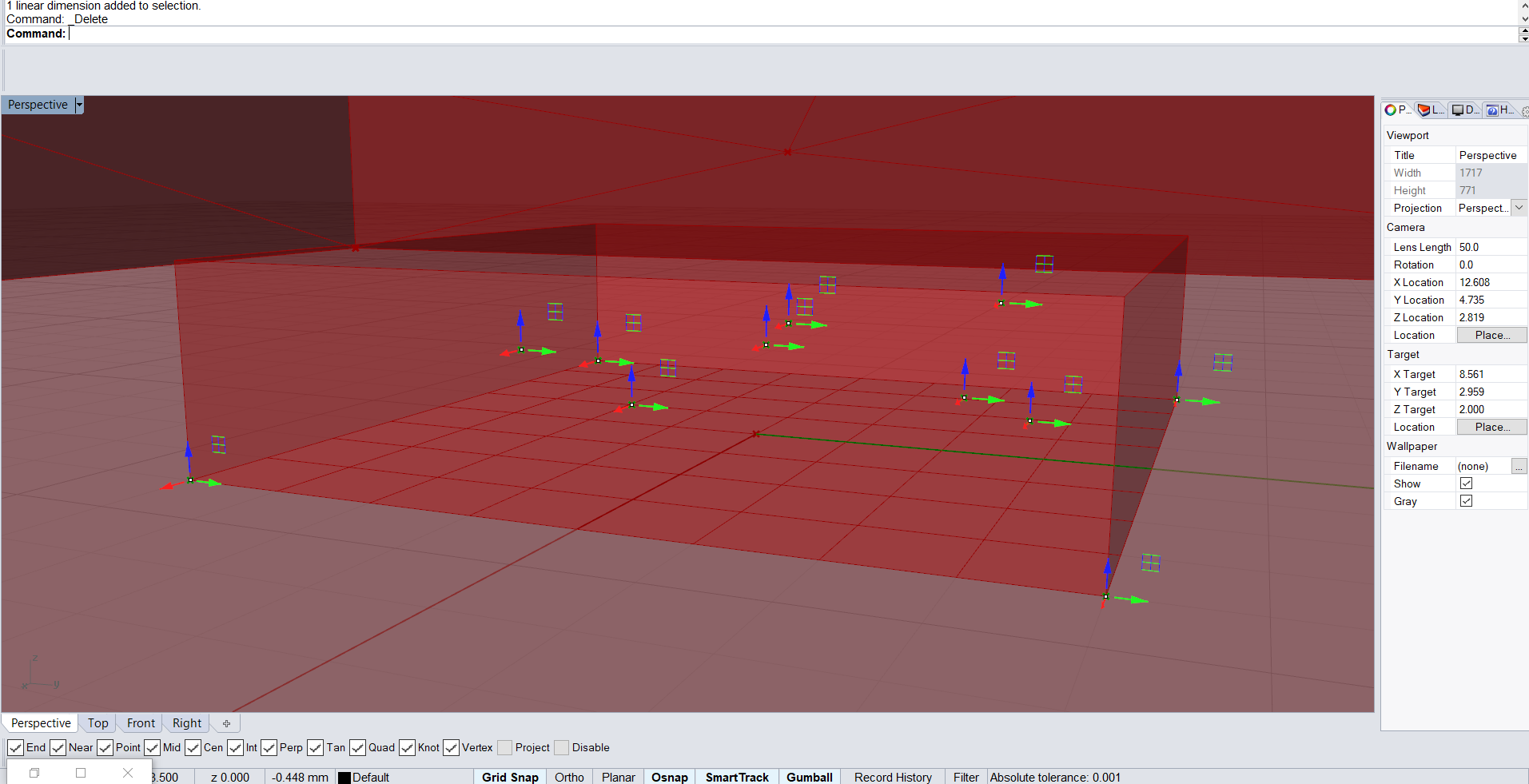The width and height of the screenshot is (1529, 784).
Task: Click the Filter status bar pane
Action: (x=966, y=777)
